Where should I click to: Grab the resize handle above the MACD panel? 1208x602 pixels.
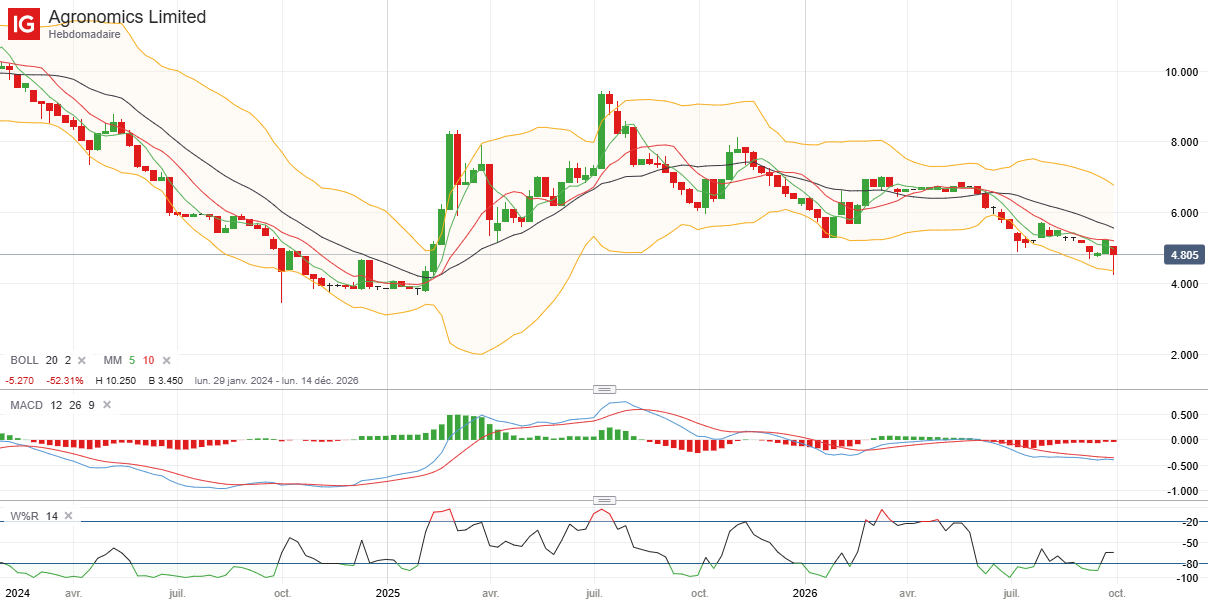[603, 389]
